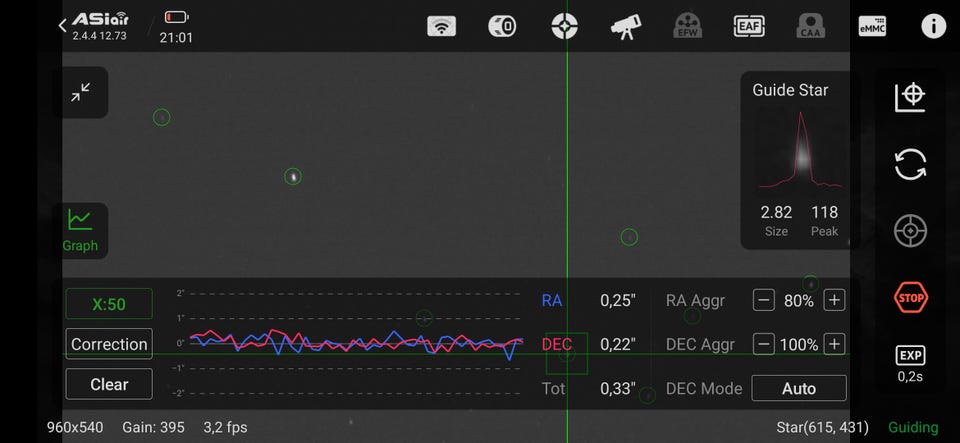Select the bright circled star in the image
This screenshot has width=960, height=443.
tap(293, 176)
